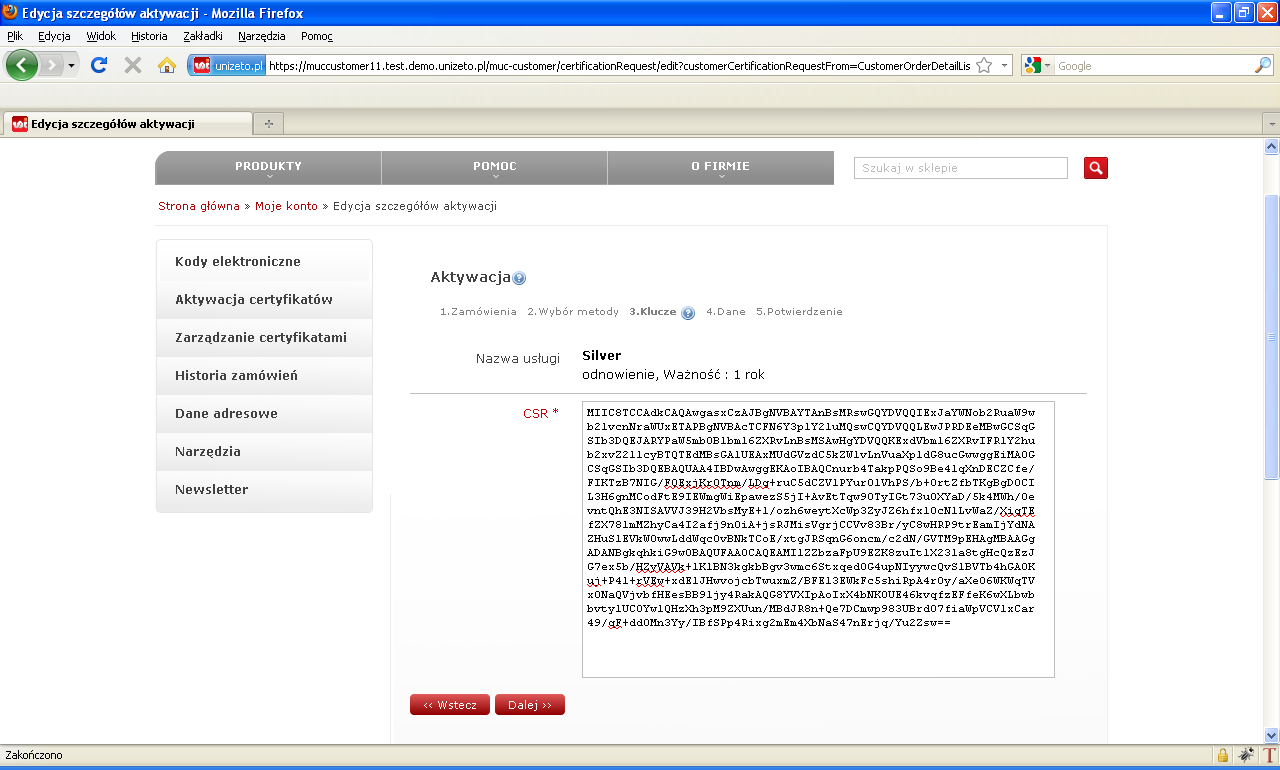Expand the POMOC navigation menu on site
This screenshot has width=1280, height=770.
495,168
